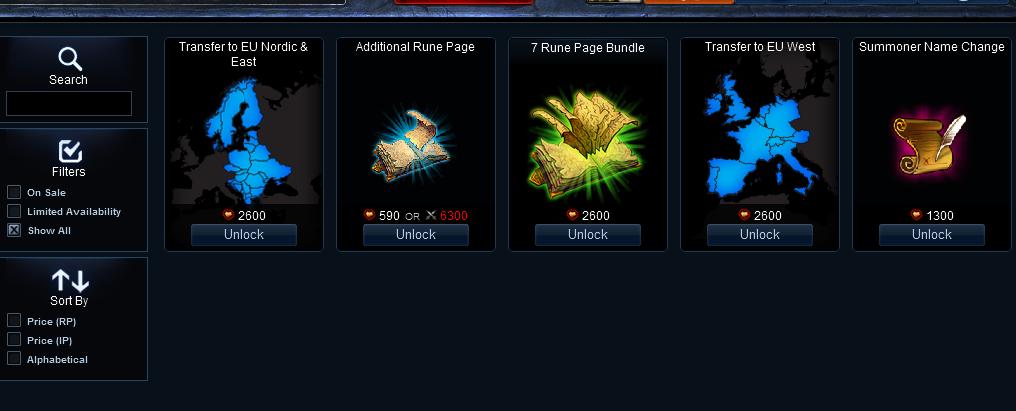Click the Filters checkmark icon
Viewport: 1016px width, 411px height.
click(70, 151)
